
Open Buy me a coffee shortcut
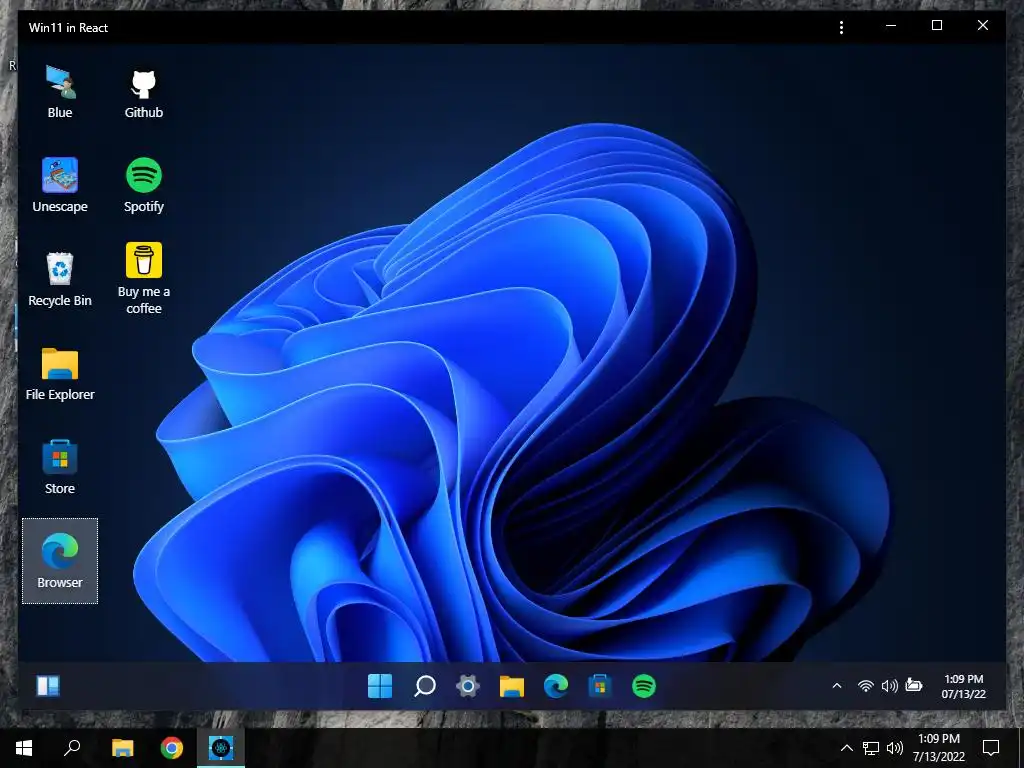click(x=144, y=279)
